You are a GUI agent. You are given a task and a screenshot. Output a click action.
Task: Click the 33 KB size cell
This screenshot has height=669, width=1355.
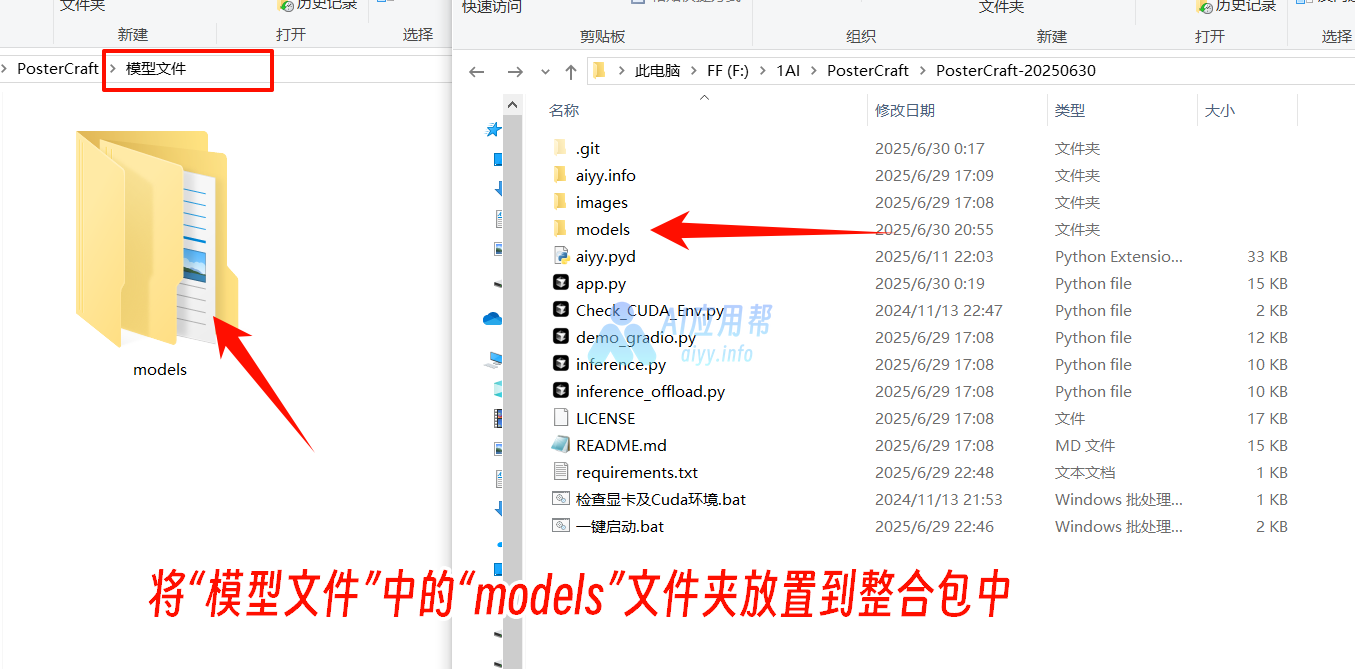click(1267, 256)
